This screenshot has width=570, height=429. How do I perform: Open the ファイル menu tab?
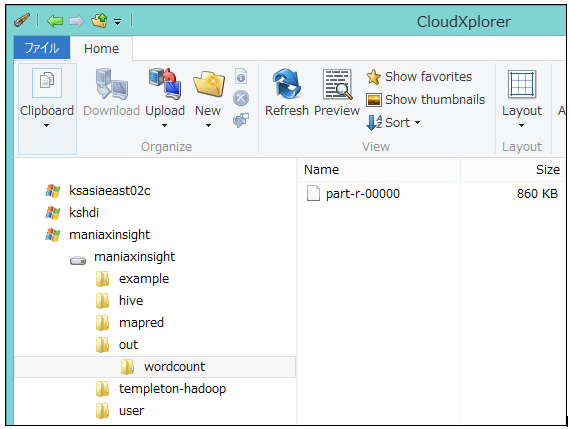[42, 48]
